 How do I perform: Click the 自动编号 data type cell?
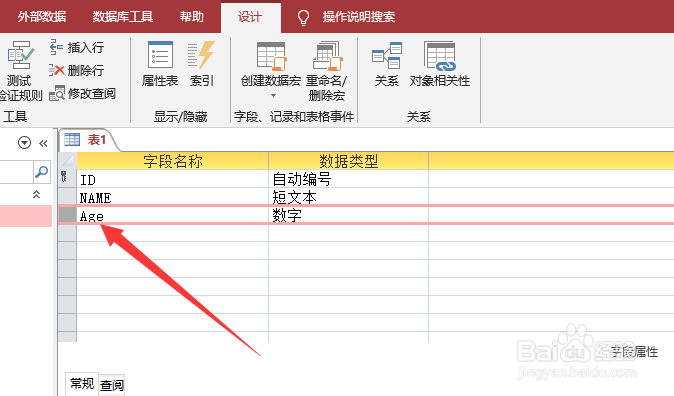348,178
